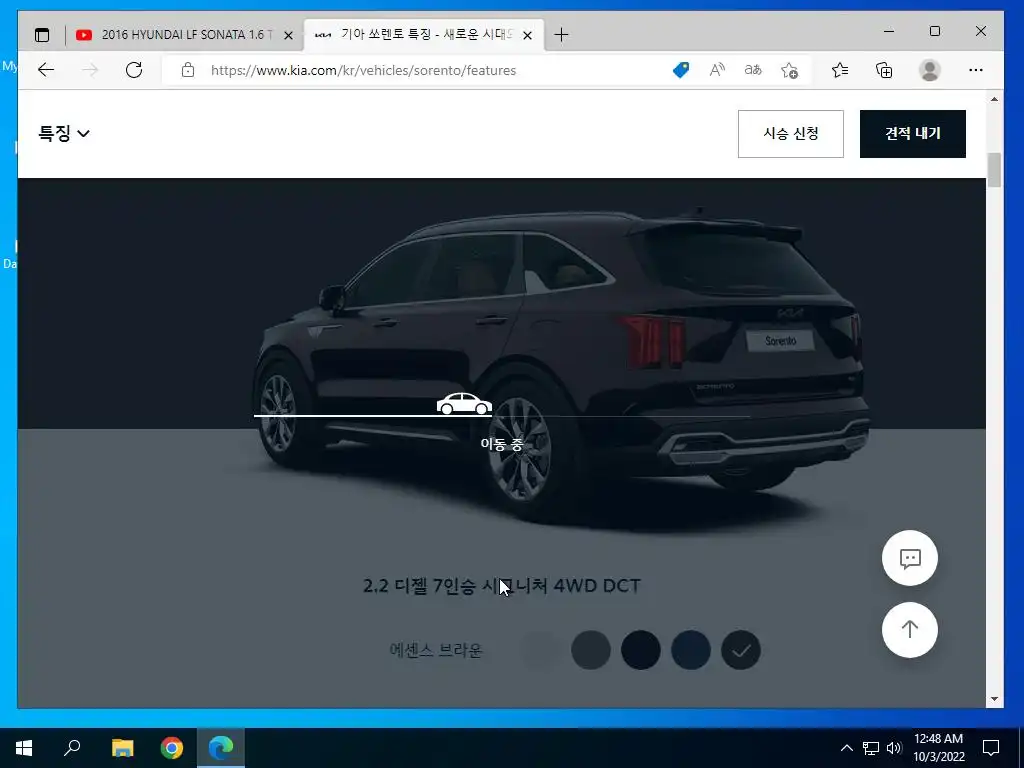The height and width of the screenshot is (768, 1024).
Task: Click the scrollbar down arrow
Action: [994, 699]
